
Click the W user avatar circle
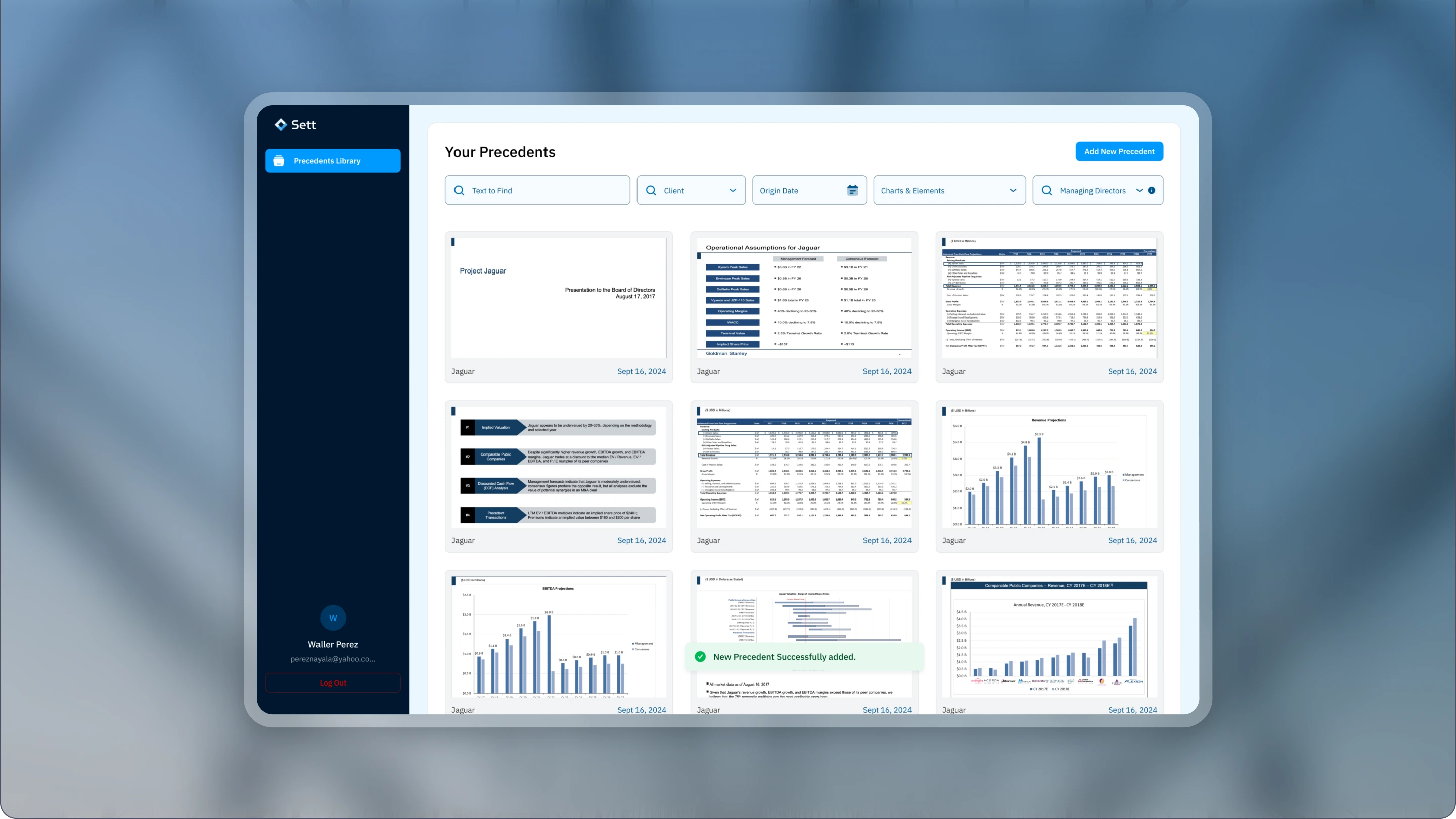coord(333,618)
